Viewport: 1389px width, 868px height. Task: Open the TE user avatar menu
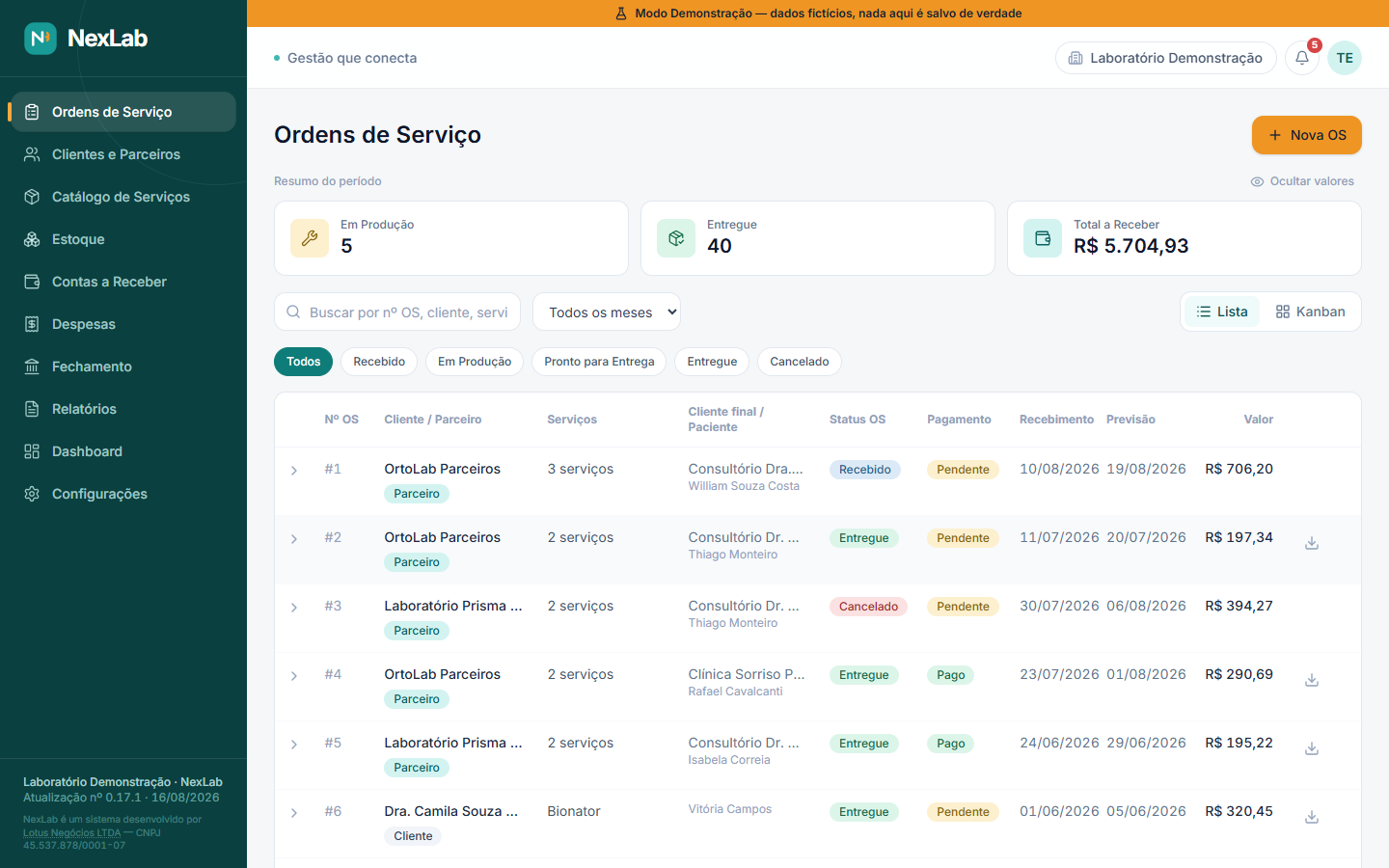[x=1345, y=58]
